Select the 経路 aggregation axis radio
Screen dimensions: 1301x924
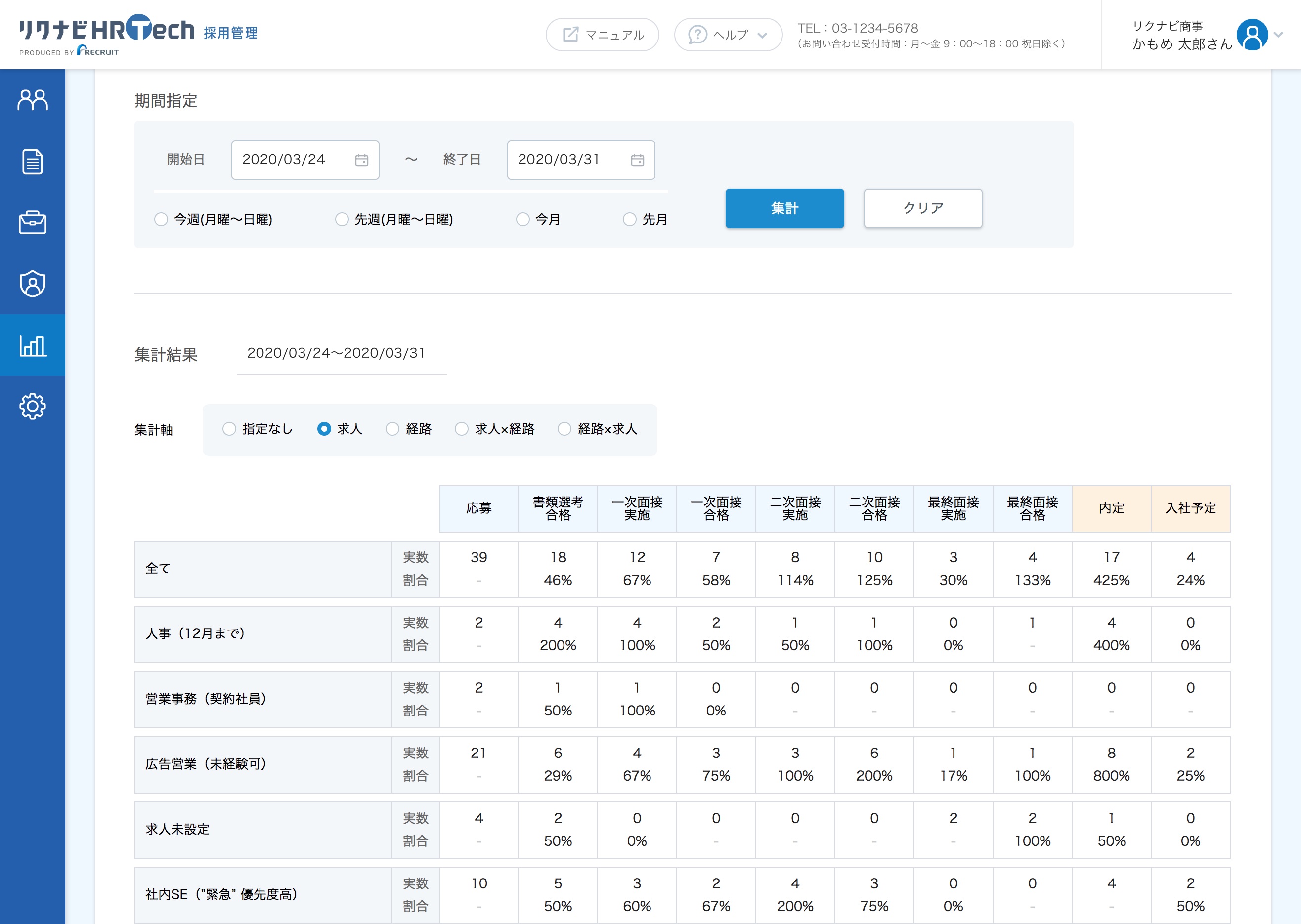pyautogui.click(x=392, y=429)
